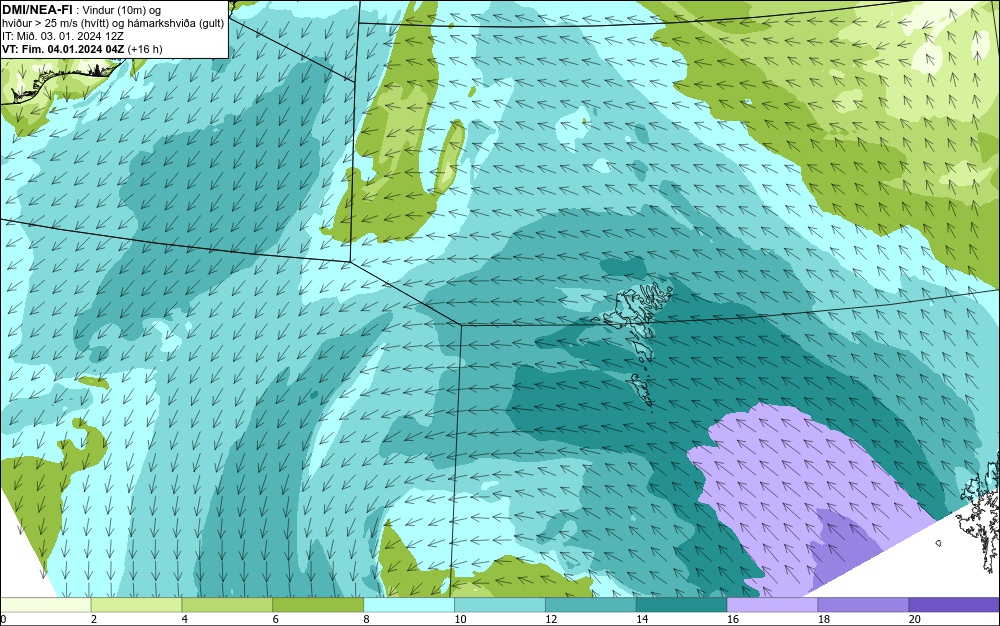Click the 18–20 m/s medium purple legend swatch
This screenshot has height=626, width=1000.
click(x=864, y=604)
